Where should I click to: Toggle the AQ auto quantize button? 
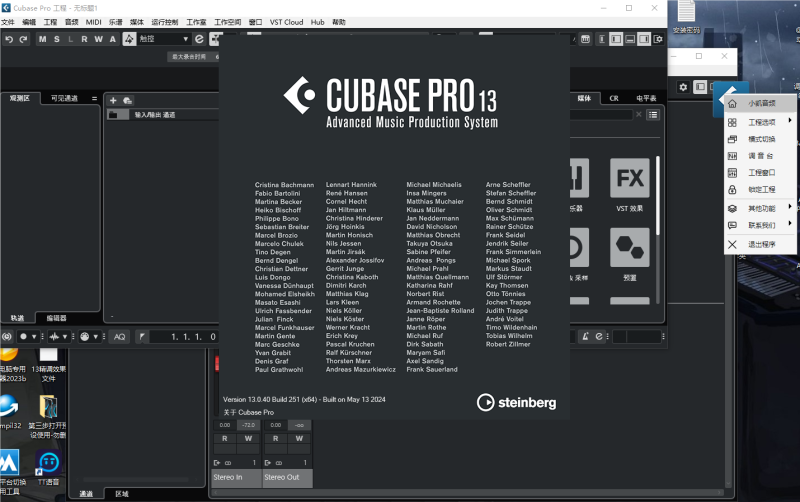[119, 337]
